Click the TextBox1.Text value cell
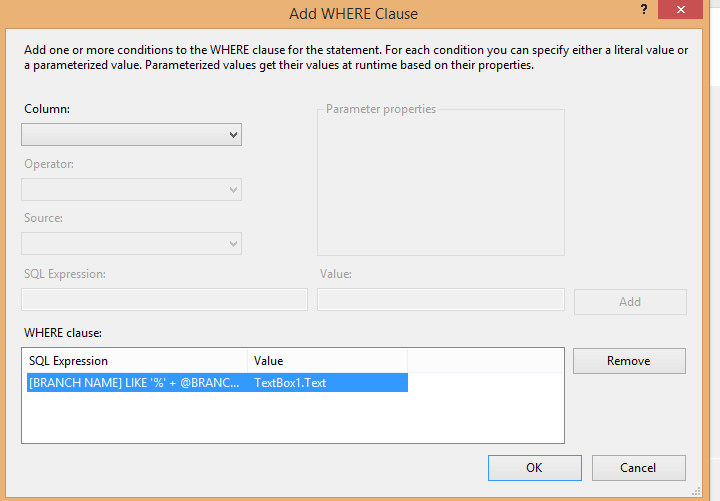 pyautogui.click(x=290, y=383)
